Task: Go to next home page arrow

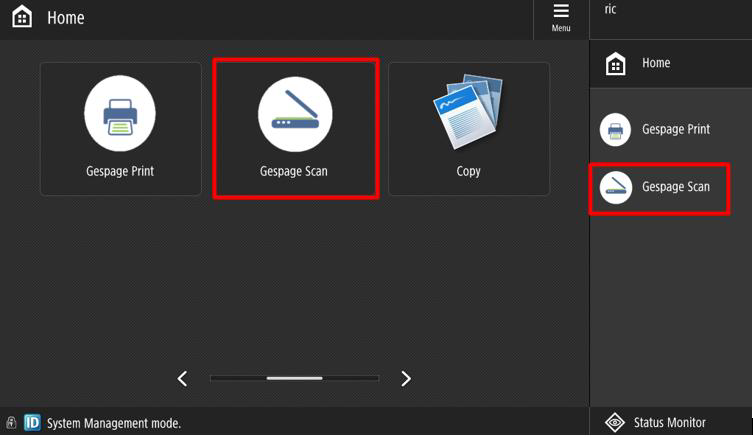Action: (x=406, y=379)
